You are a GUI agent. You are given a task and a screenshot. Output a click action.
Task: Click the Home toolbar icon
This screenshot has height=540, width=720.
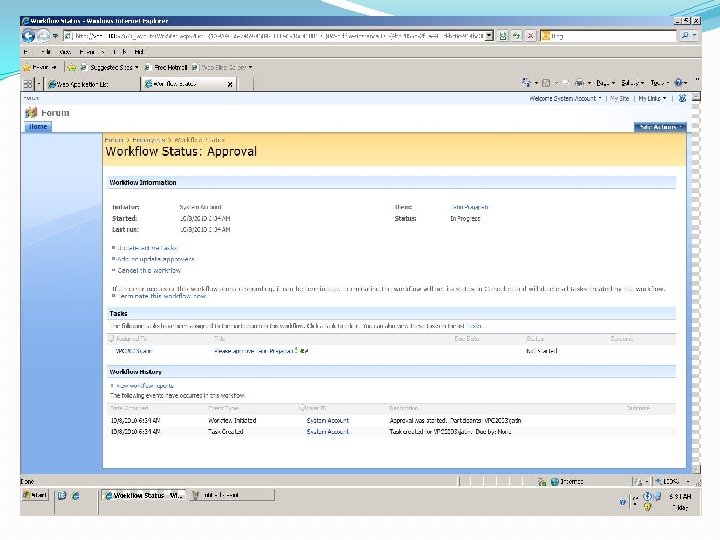coord(526,83)
